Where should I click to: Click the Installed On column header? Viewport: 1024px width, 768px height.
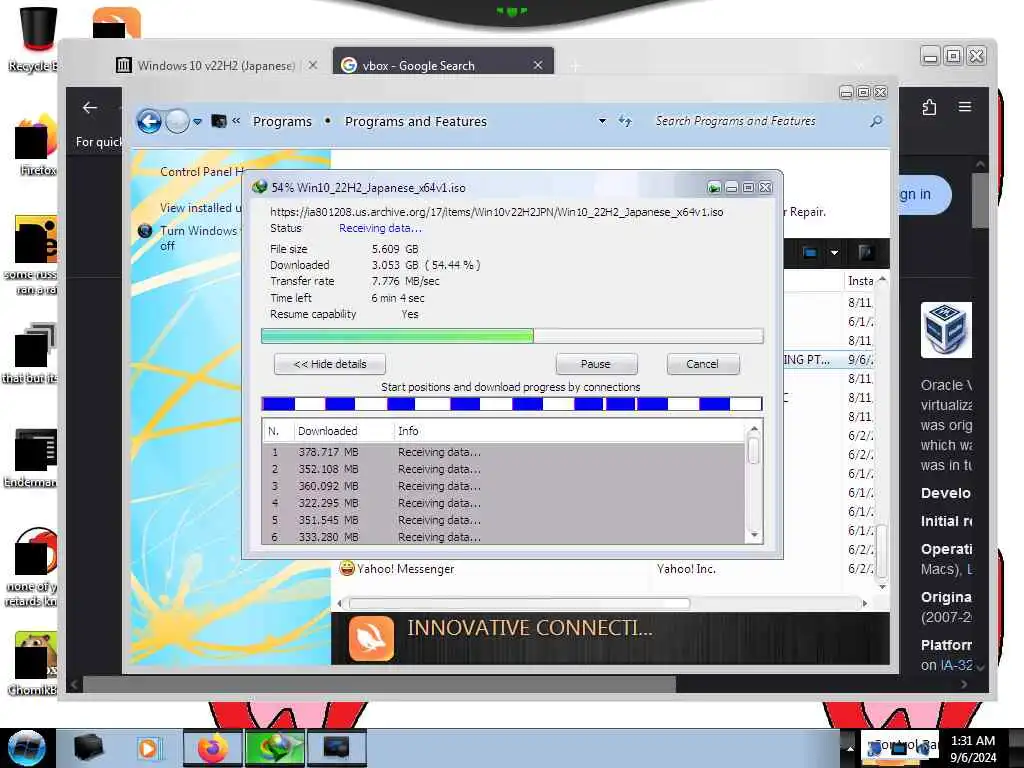[860, 281]
